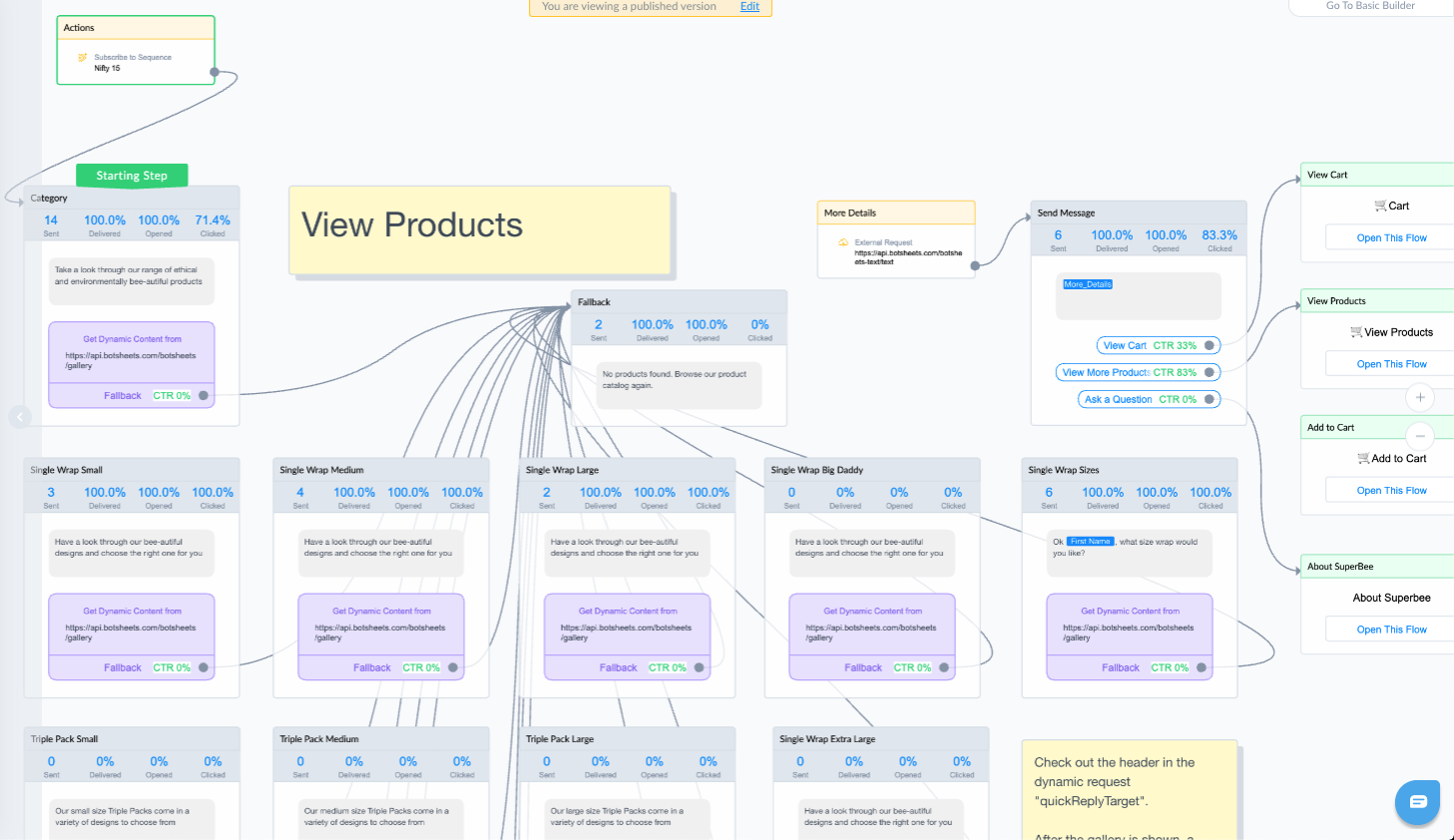The height and width of the screenshot is (840, 1454).
Task: Select the Check out the header note
Action: tap(1130, 790)
